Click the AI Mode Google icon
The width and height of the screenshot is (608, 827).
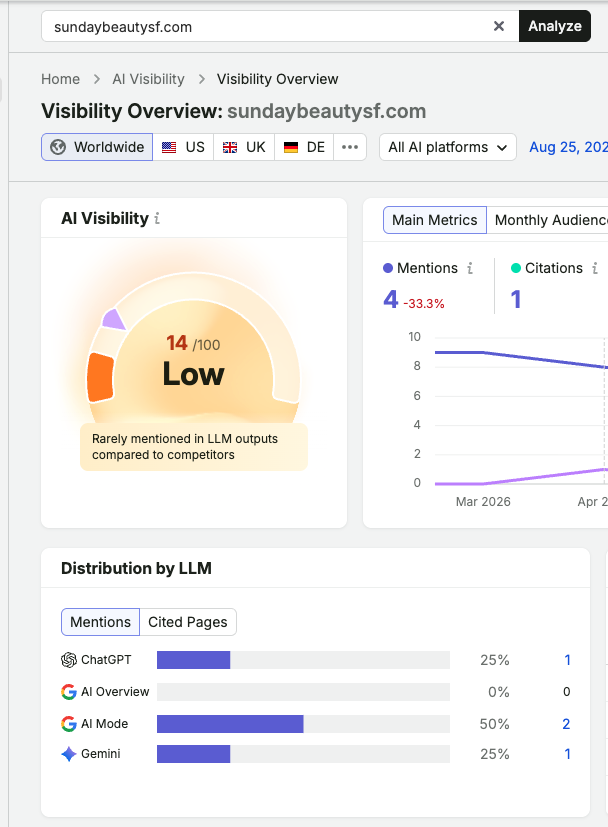point(69,724)
